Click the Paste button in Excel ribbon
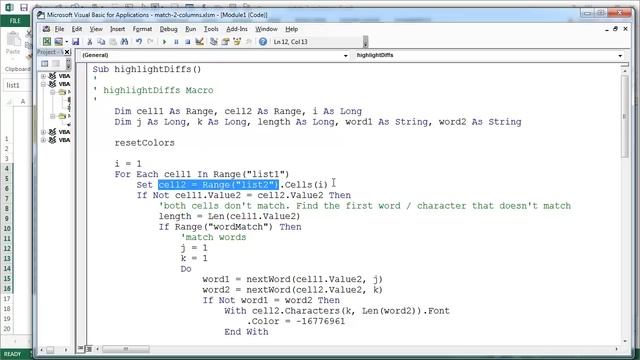Screen dimensions: 640x360 tap(13, 43)
